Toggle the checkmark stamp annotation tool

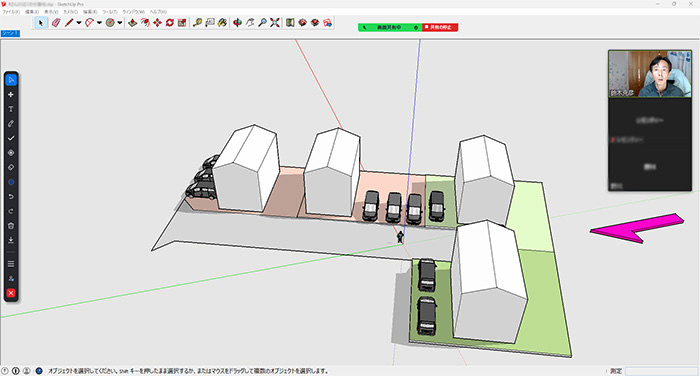pyautogui.click(x=11, y=138)
